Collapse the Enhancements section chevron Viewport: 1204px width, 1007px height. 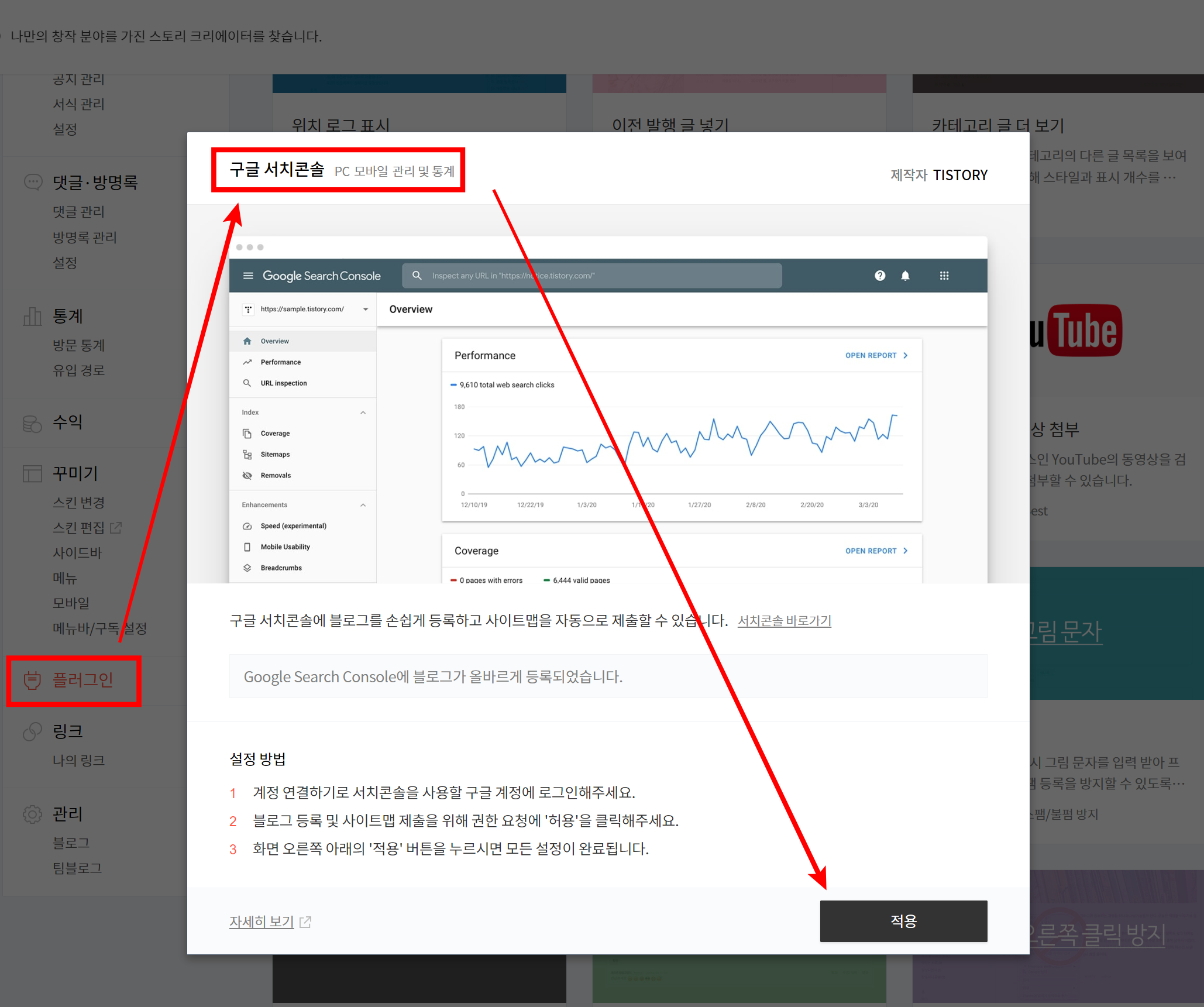[x=363, y=505]
